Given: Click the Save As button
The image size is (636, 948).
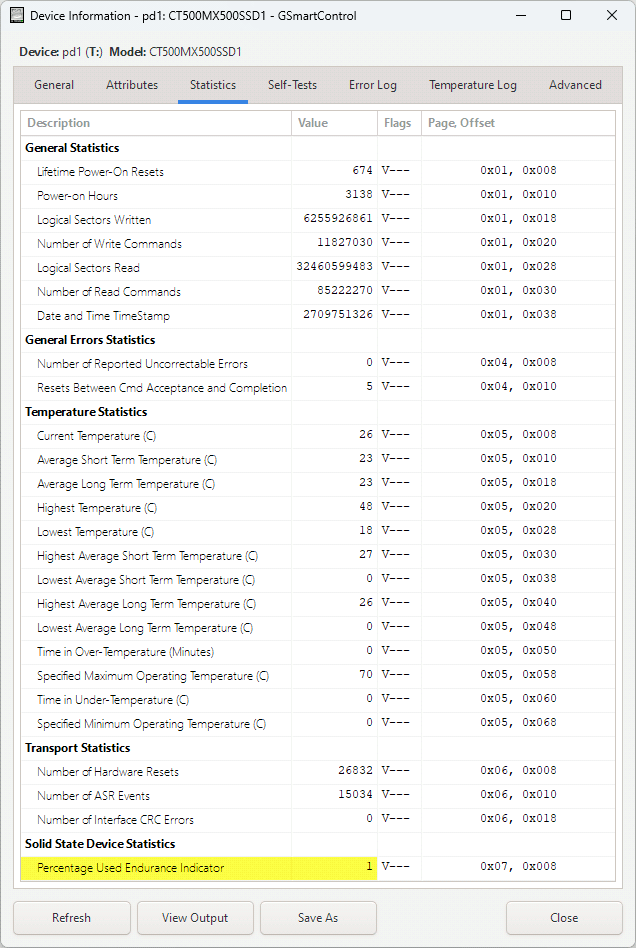Looking at the screenshot, I should [x=318, y=918].
